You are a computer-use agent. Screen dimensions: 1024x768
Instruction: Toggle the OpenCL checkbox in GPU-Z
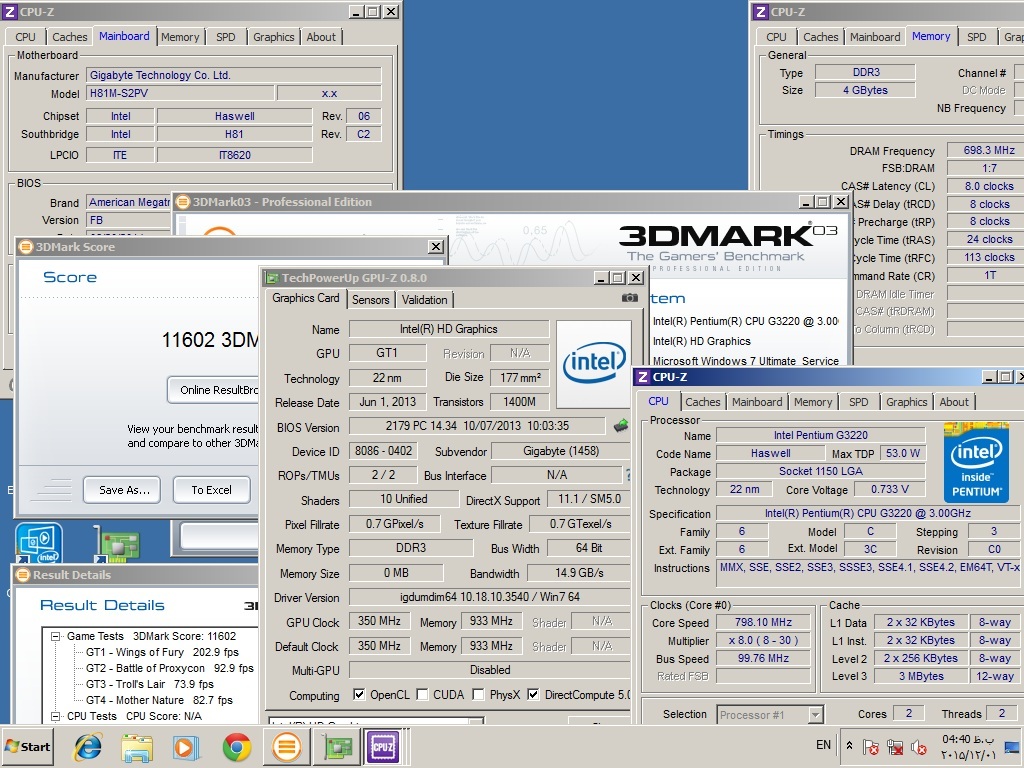tap(359, 694)
